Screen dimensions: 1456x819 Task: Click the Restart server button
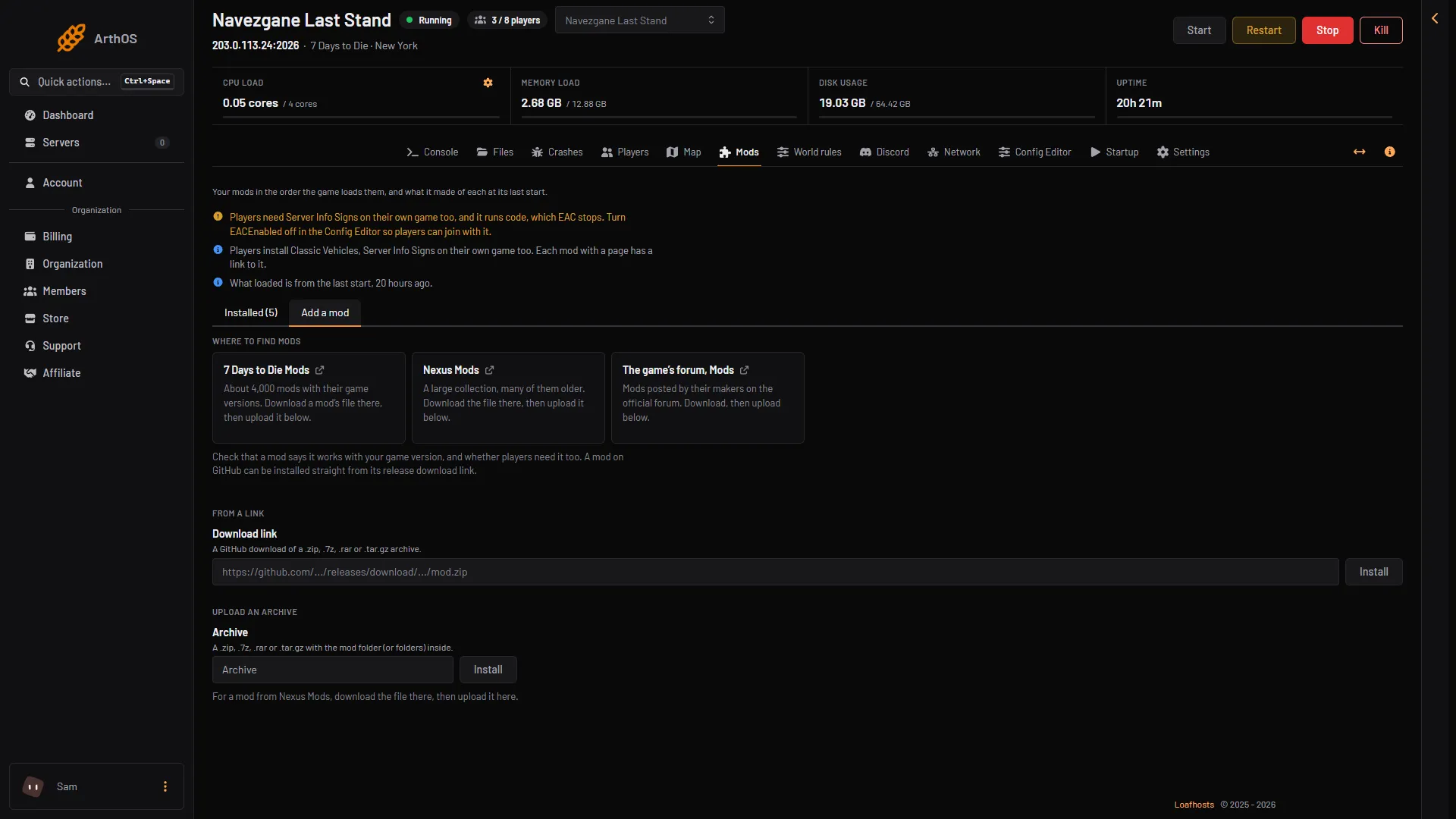pos(1264,30)
